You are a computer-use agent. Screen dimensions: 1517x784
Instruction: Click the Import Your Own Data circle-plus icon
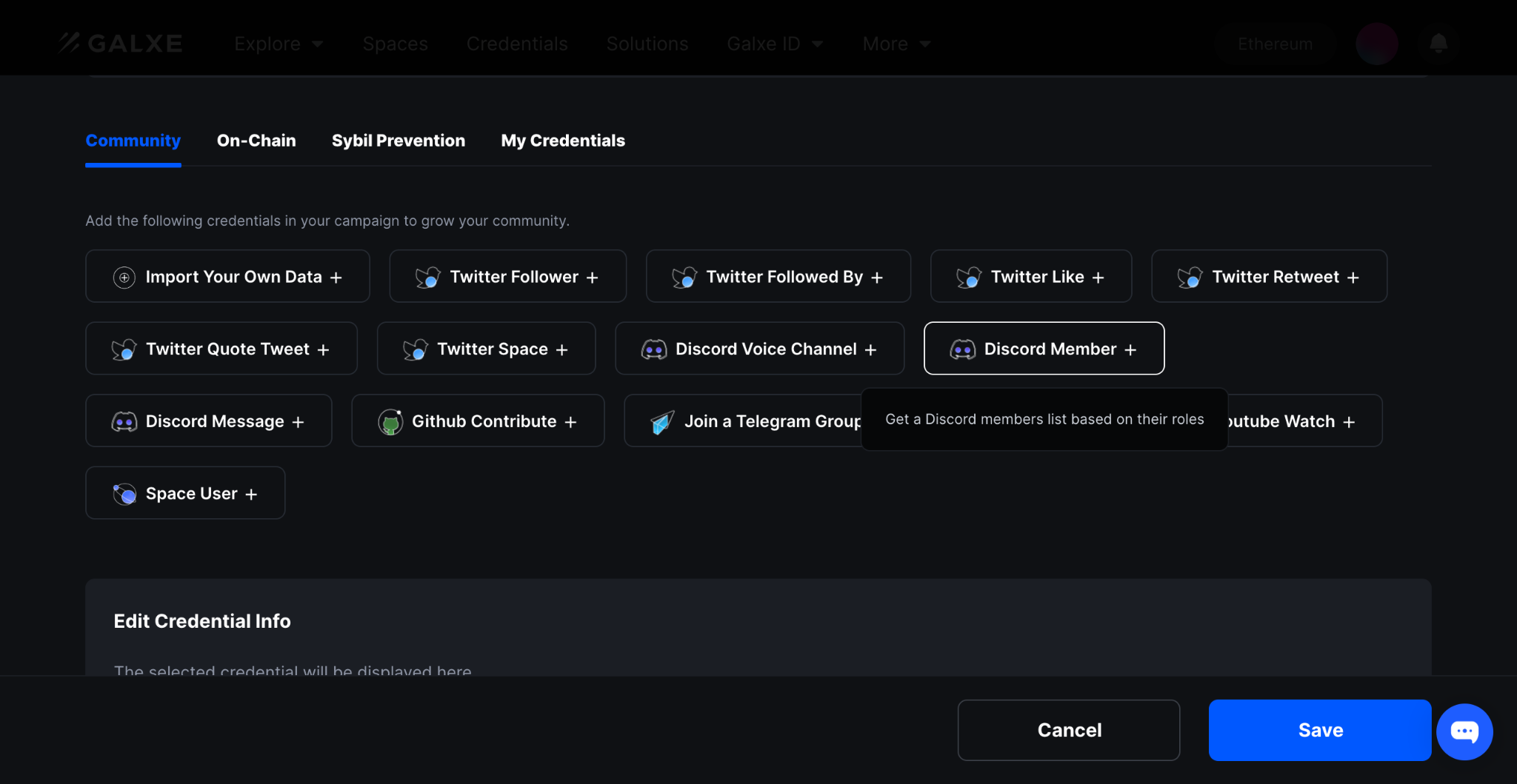tap(124, 277)
